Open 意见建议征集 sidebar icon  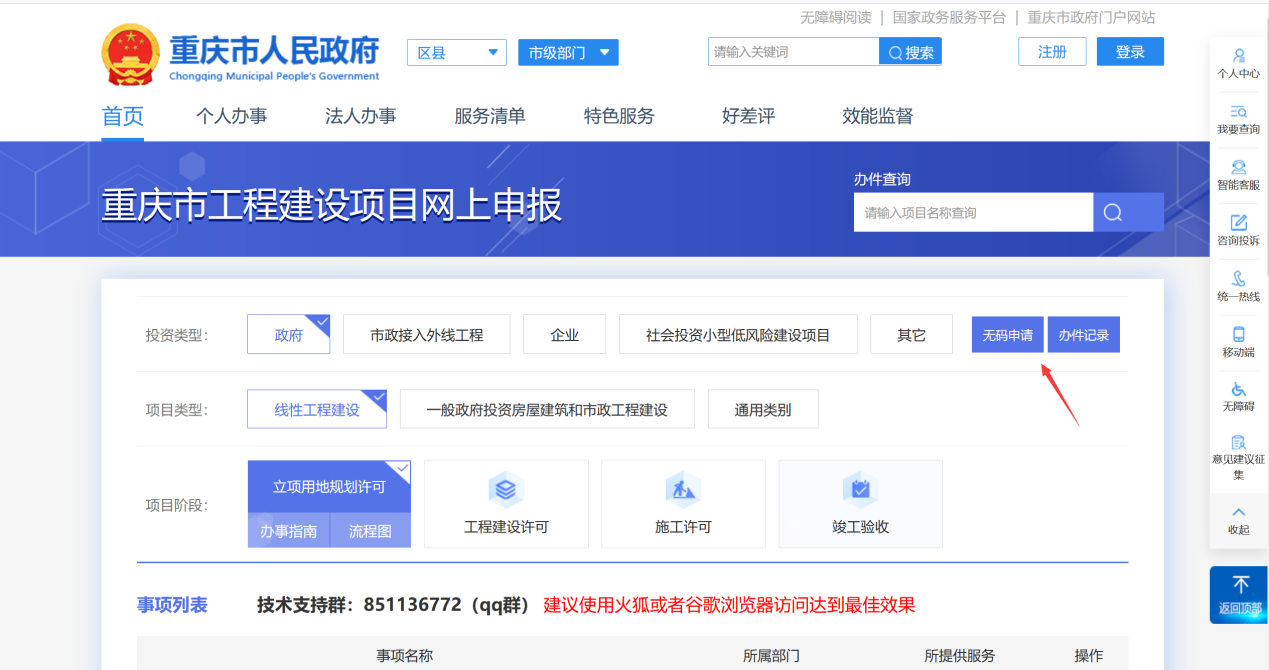coord(1238,457)
